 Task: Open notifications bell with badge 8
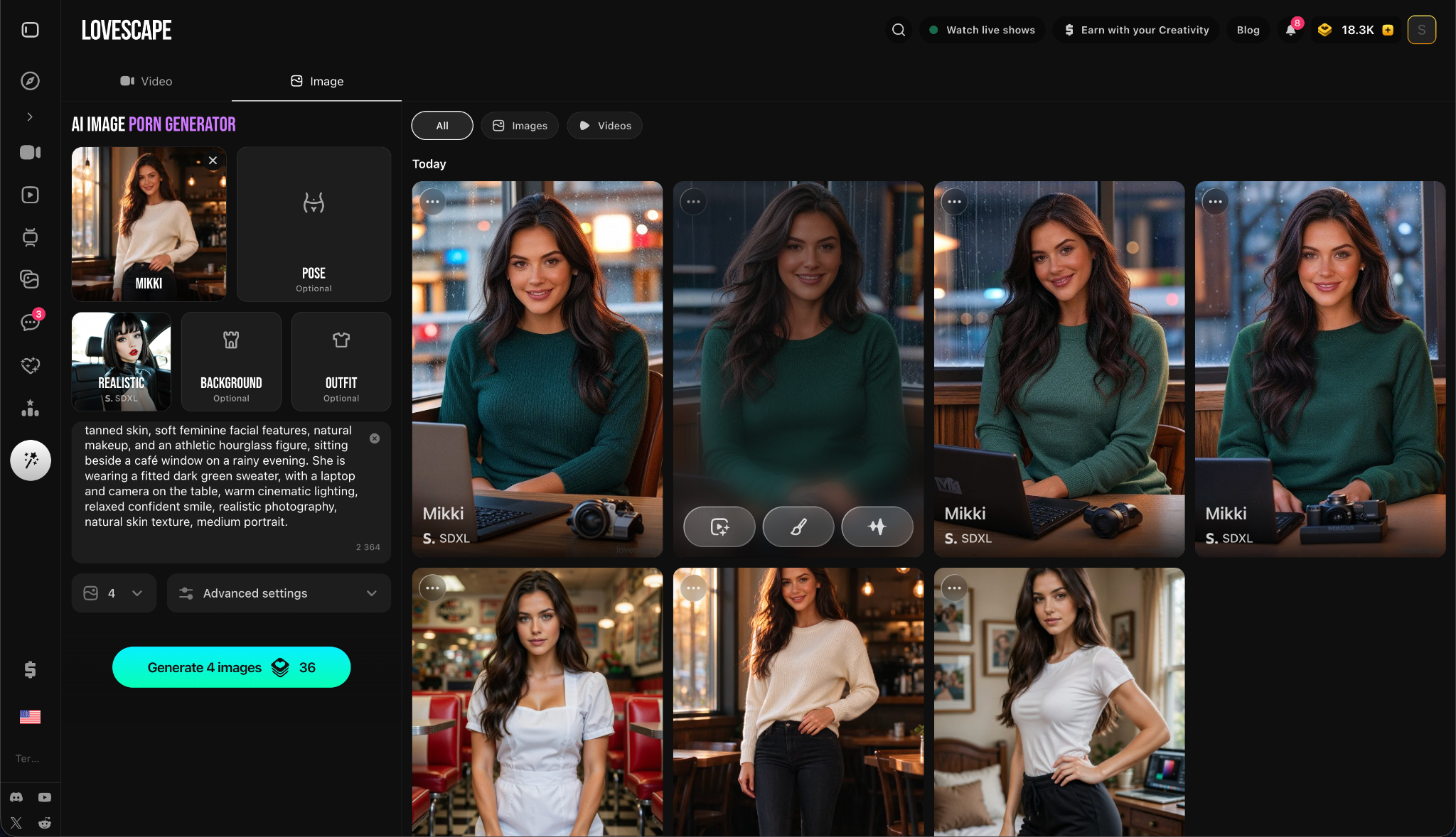(1292, 29)
